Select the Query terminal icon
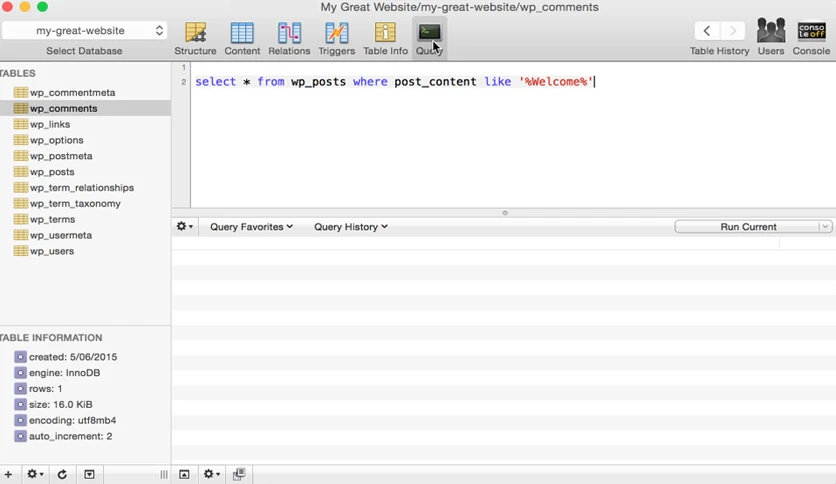The height and width of the screenshot is (484, 836). [429, 33]
